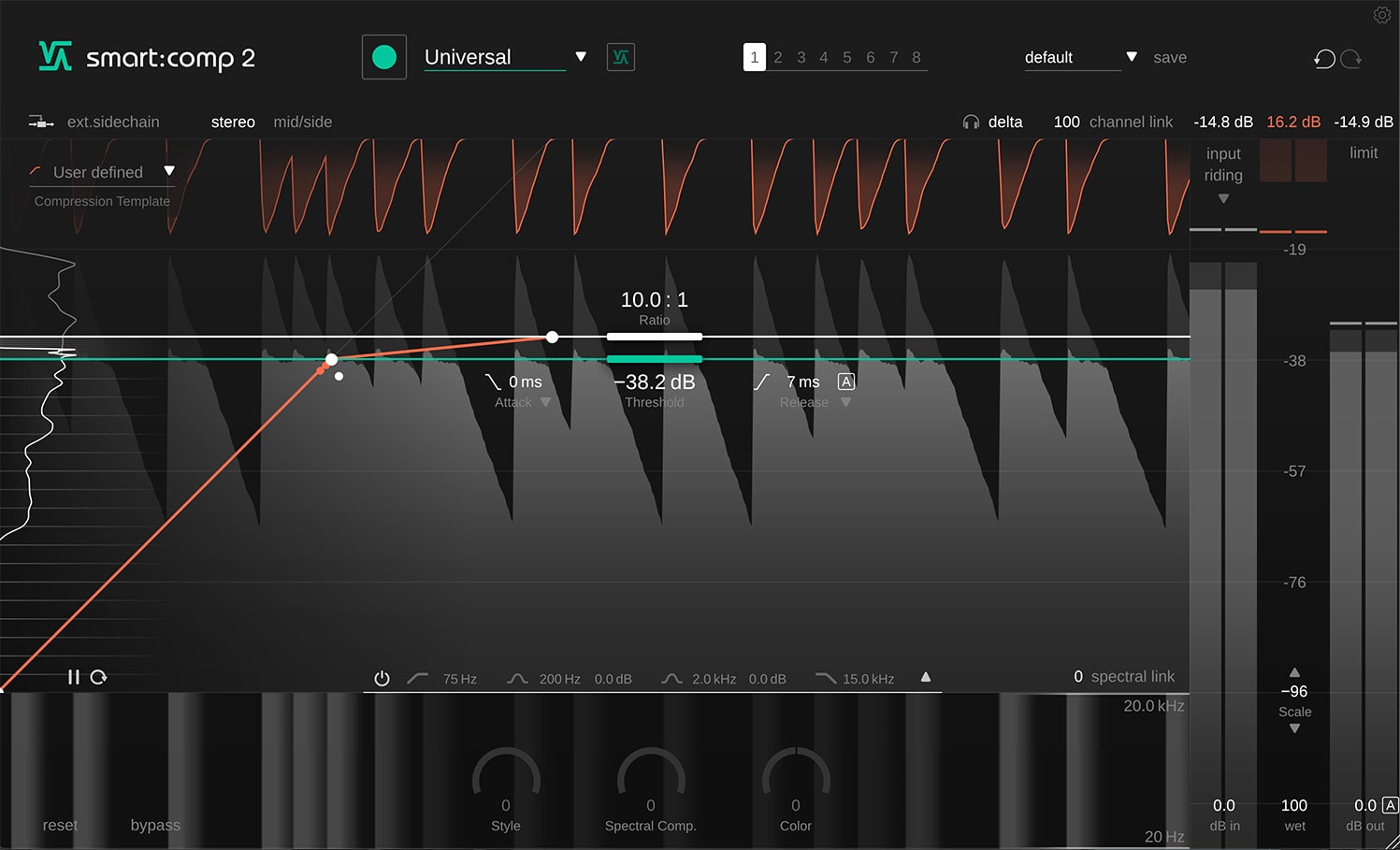Screen dimensions: 1400x850
Task: Select state slot 1
Action: [755, 57]
